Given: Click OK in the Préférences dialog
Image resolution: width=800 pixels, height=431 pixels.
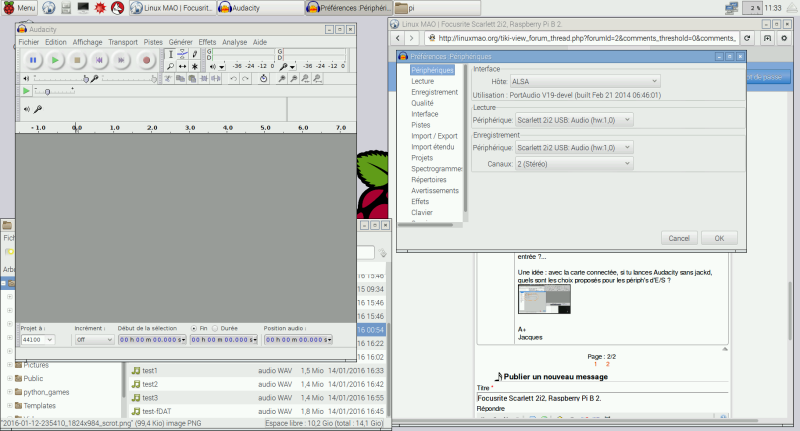Looking at the screenshot, I should (718, 238).
